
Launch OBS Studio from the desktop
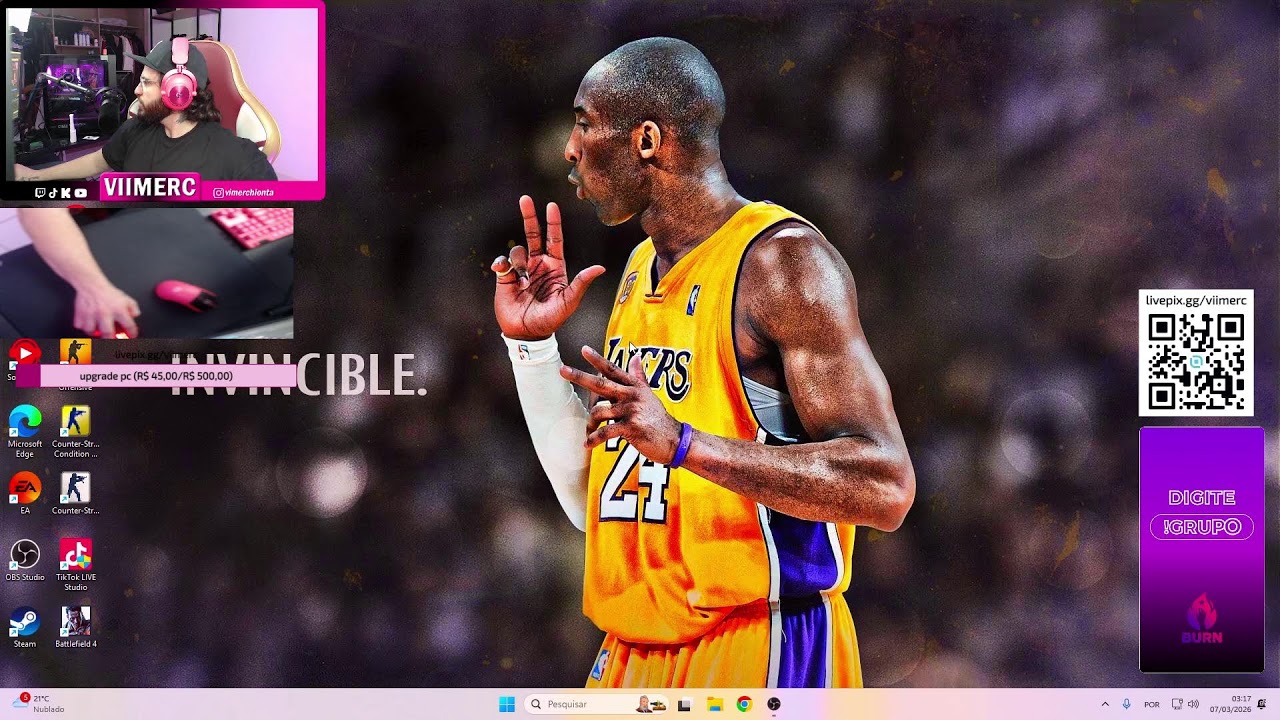pos(25,560)
